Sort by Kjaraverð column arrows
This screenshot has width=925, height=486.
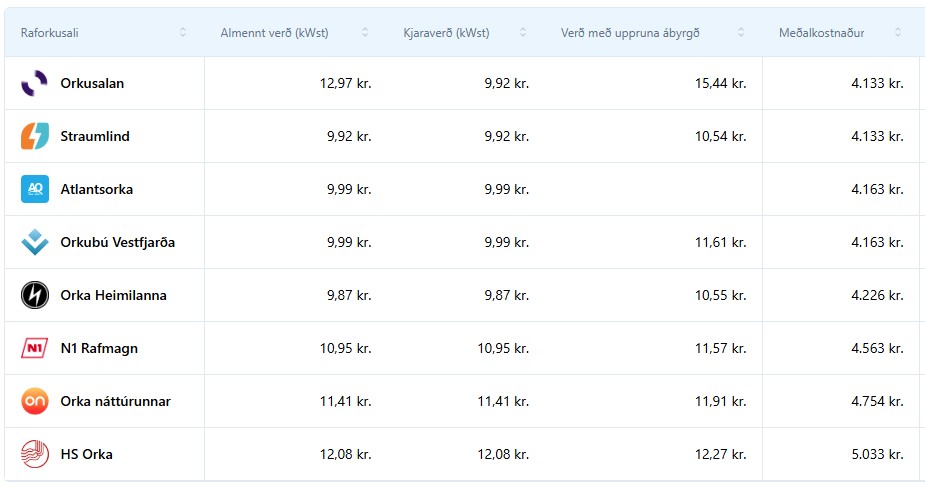(x=523, y=33)
